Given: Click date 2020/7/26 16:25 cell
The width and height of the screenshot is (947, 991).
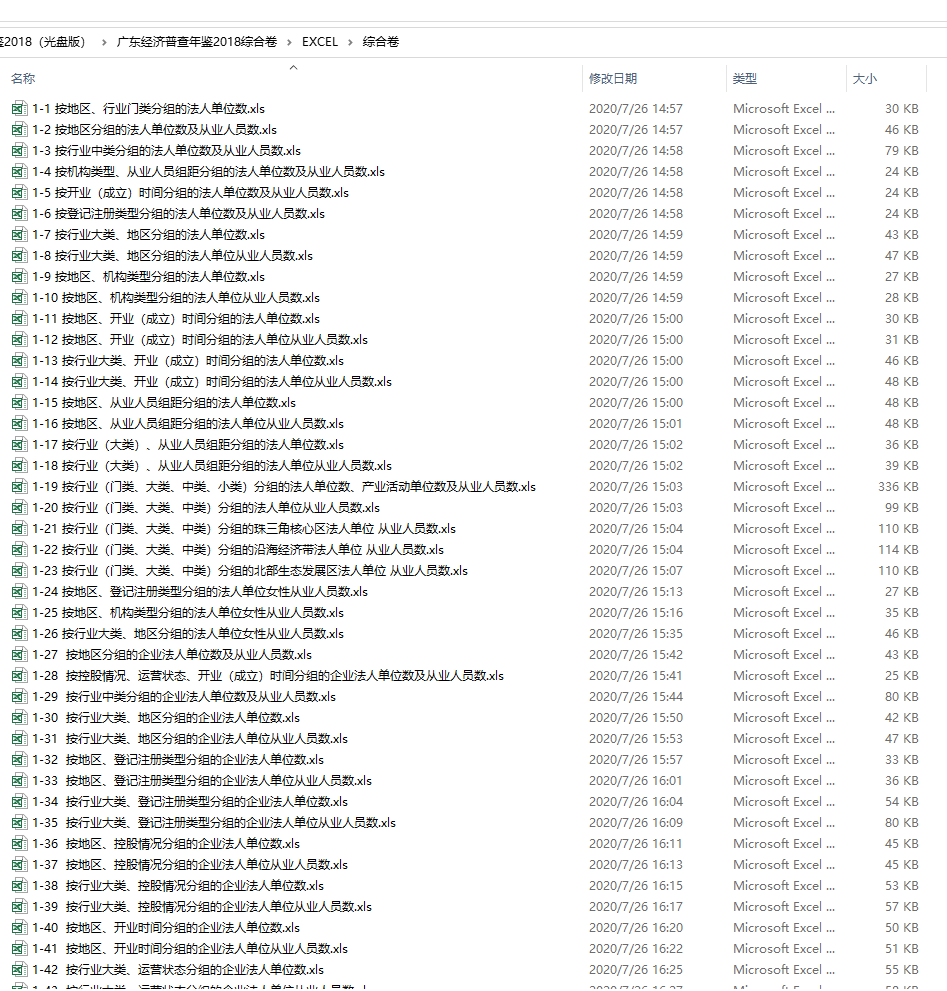Looking at the screenshot, I should pos(635,970).
